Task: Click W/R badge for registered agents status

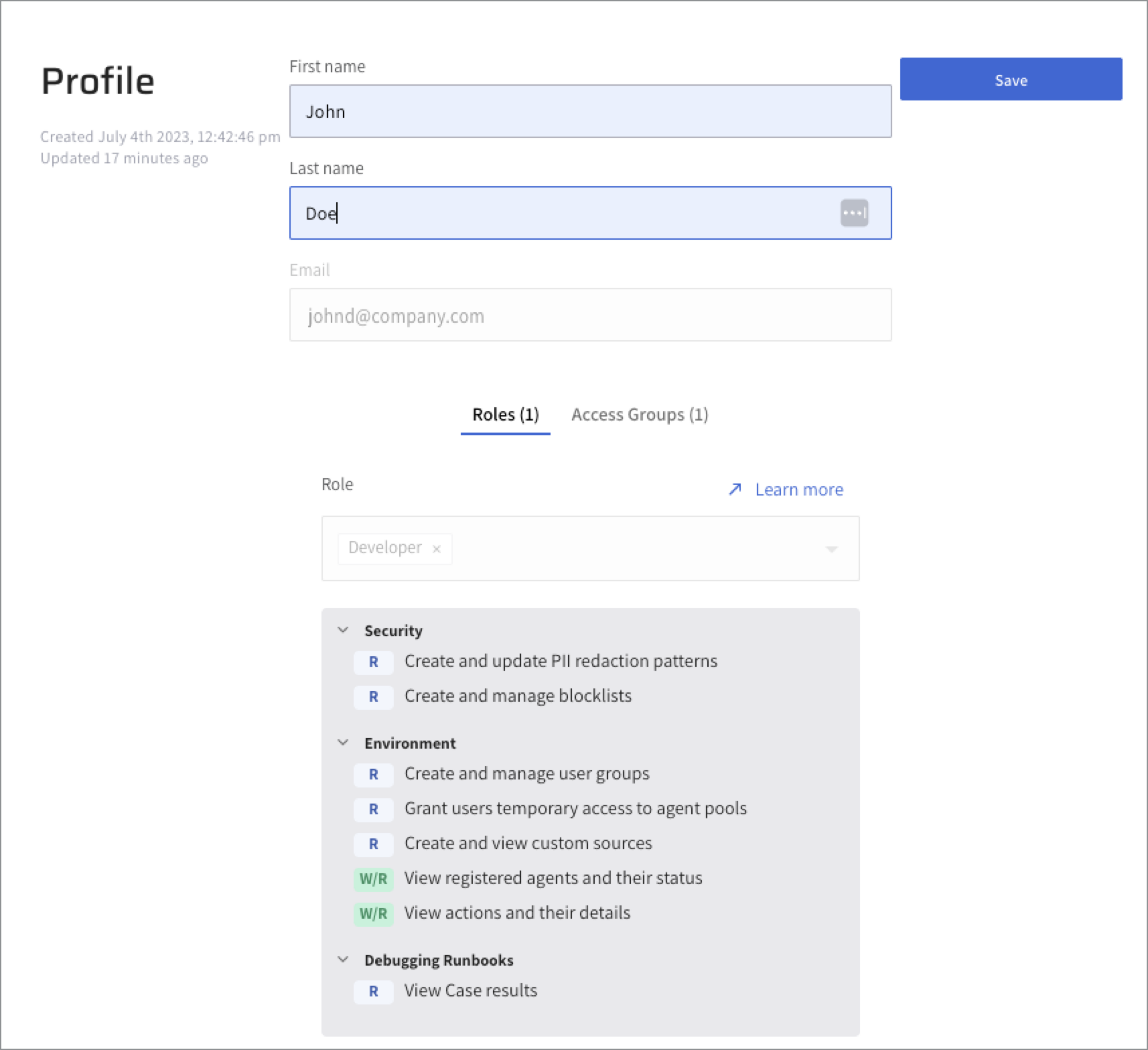Action: [373, 879]
